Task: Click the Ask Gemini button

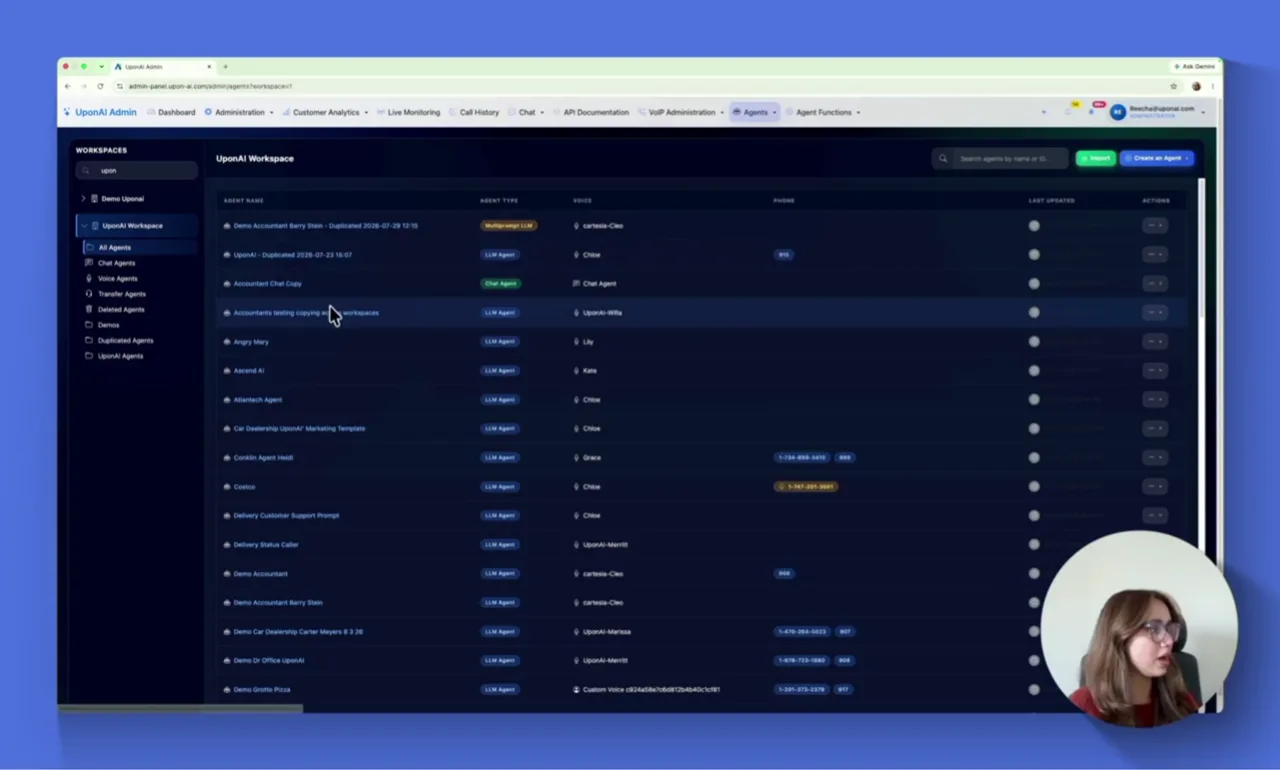Action: click(x=1195, y=67)
